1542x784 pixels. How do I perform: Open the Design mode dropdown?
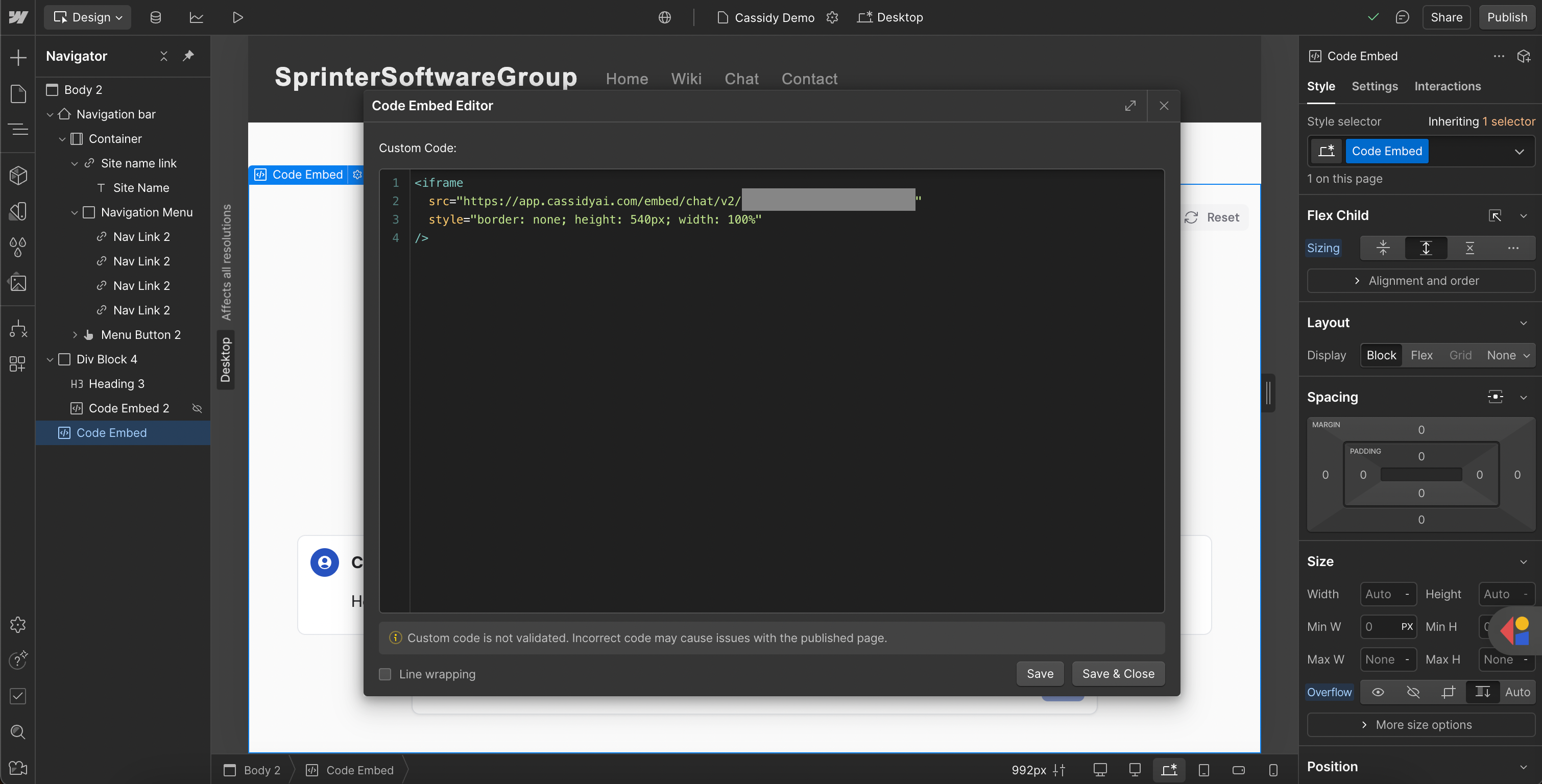click(87, 17)
